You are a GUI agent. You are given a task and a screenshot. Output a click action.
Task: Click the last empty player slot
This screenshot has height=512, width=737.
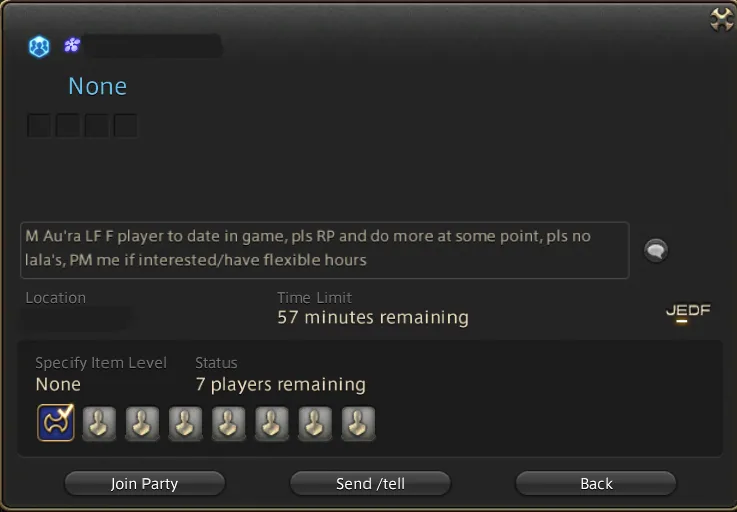click(358, 424)
